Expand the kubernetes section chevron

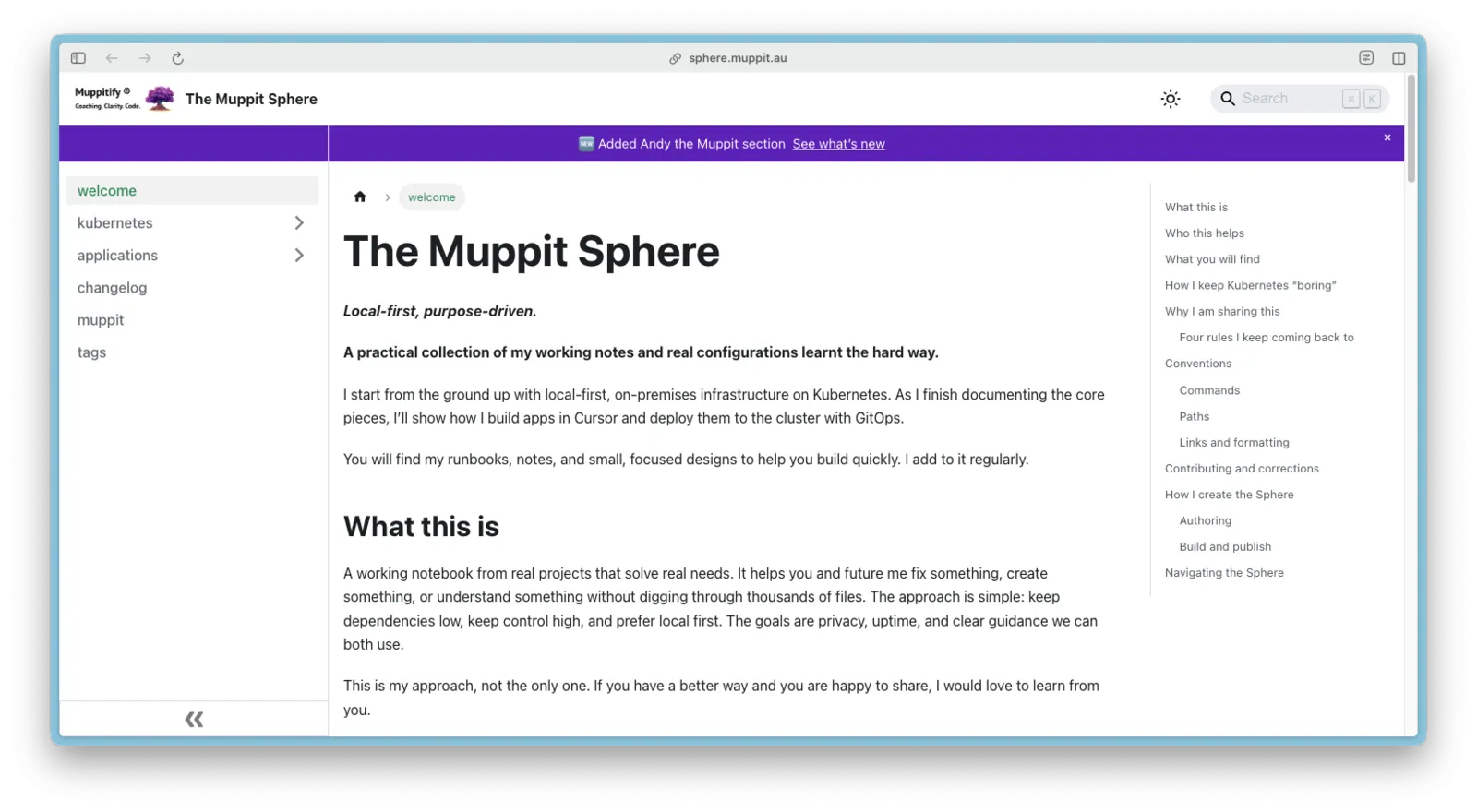[x=299, y=223]
